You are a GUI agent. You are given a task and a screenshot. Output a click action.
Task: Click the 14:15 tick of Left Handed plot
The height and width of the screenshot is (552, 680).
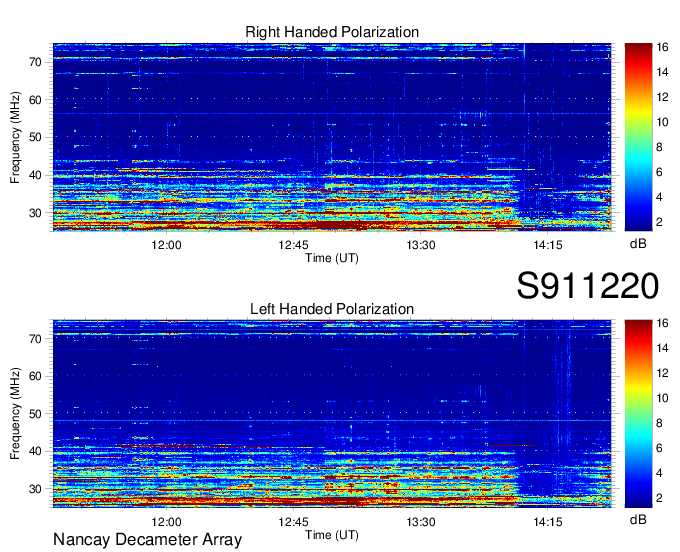click(x=548, y=522)
